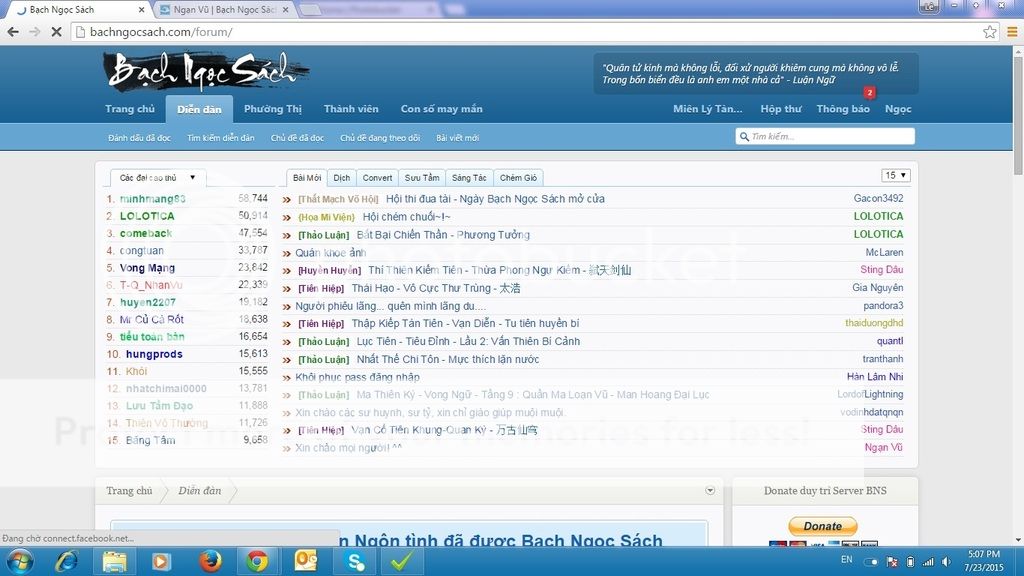Open Con số may mắn menu

click(441, 109)
